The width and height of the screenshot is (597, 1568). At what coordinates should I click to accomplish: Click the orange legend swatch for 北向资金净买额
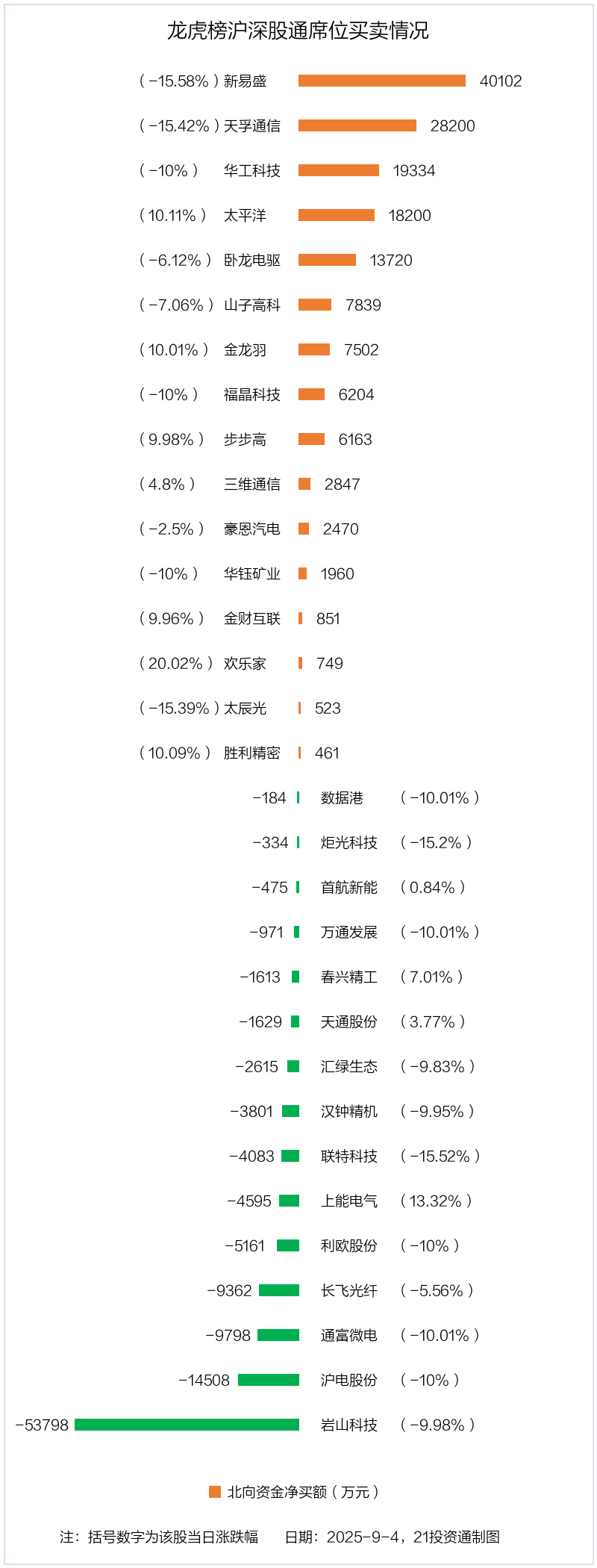pyautogui.click(x=215, y=1492)
